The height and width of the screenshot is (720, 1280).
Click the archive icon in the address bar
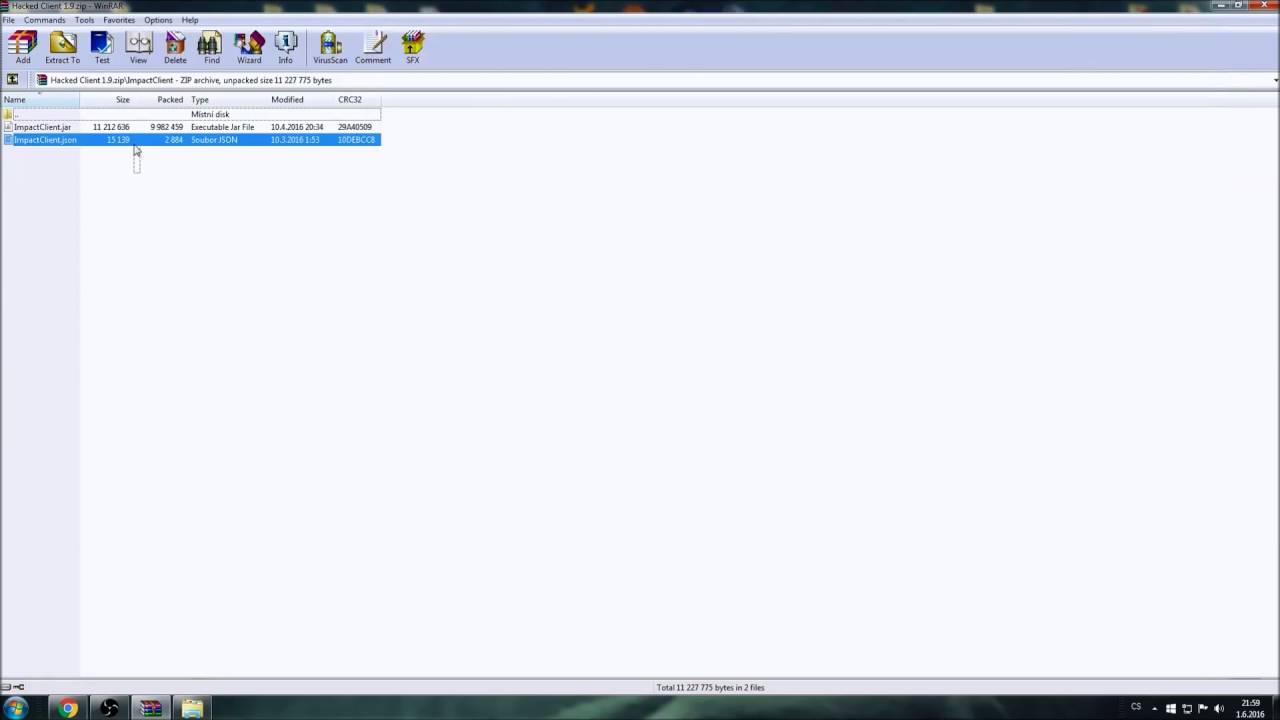(x=42, y=80)
